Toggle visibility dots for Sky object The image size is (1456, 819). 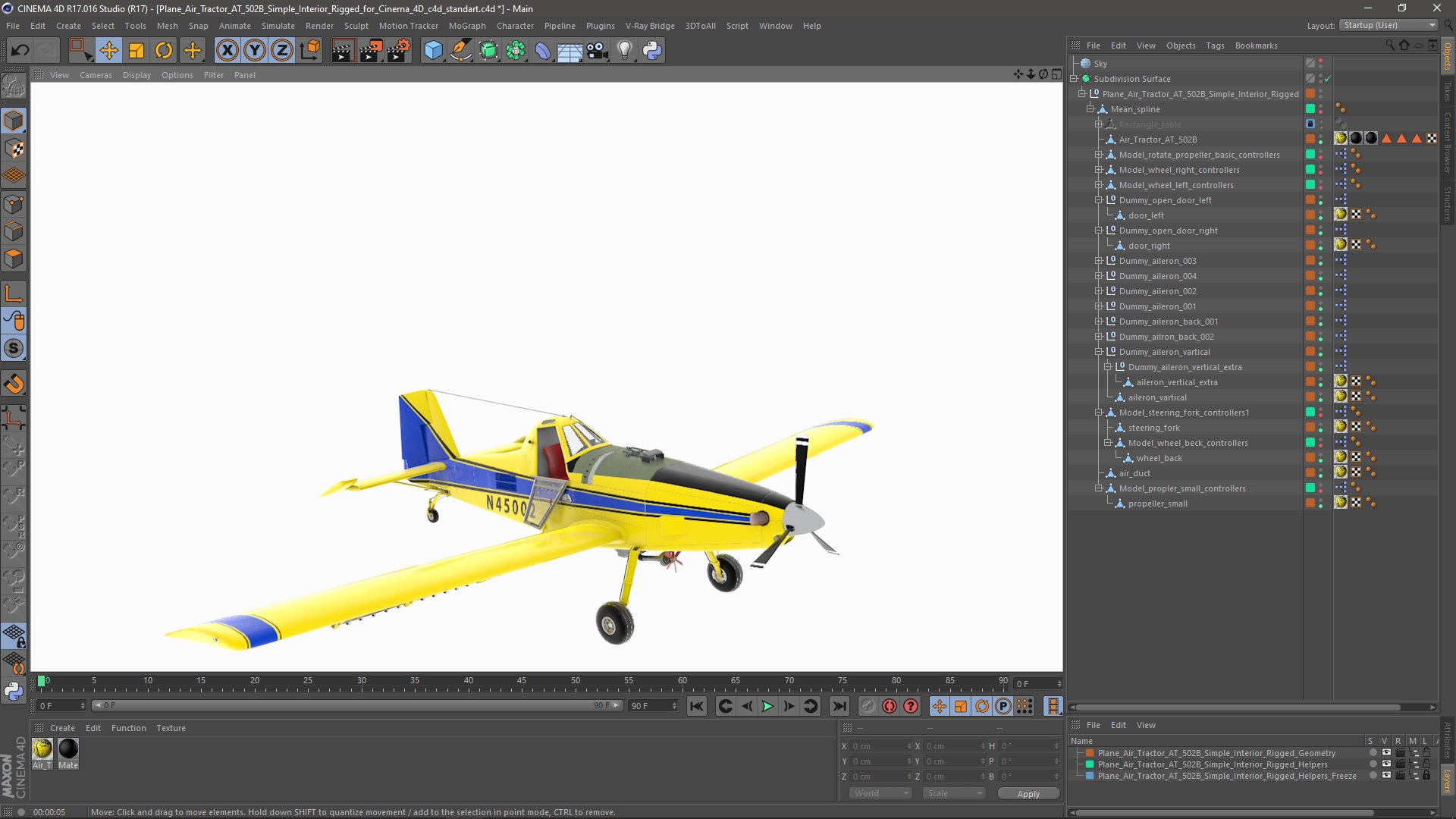(x=1320, y=64)
